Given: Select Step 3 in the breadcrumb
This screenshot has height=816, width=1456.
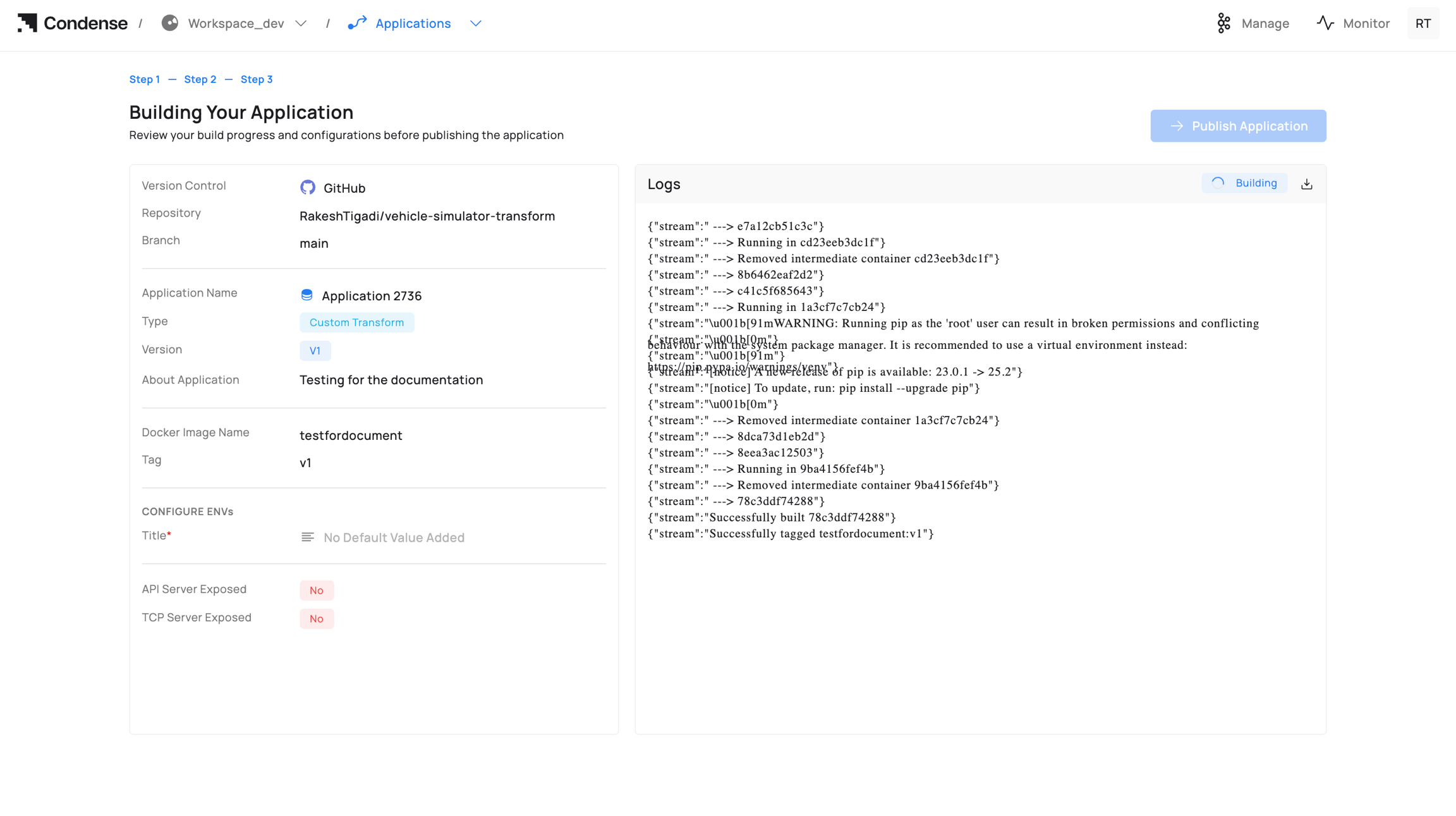Looking at the screenshot, I should click(x=256, y=80).
